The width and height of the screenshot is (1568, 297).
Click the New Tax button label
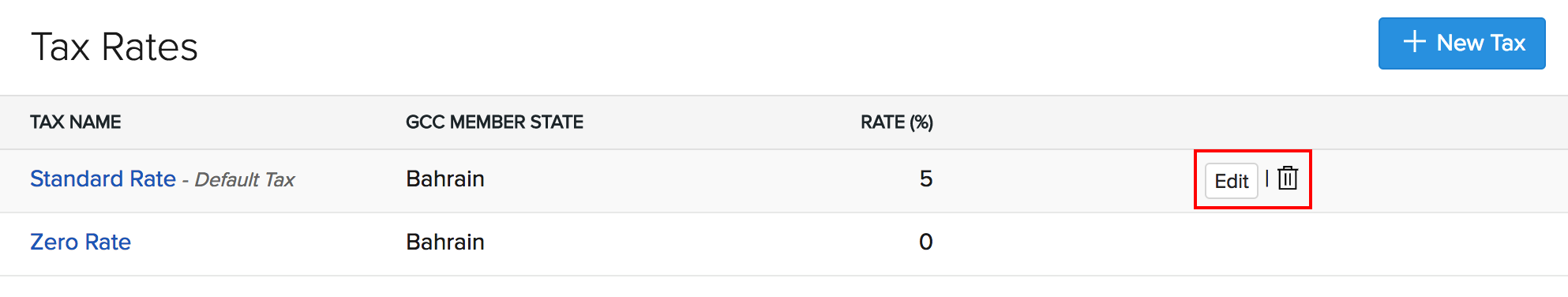(x=1480, y=43)
